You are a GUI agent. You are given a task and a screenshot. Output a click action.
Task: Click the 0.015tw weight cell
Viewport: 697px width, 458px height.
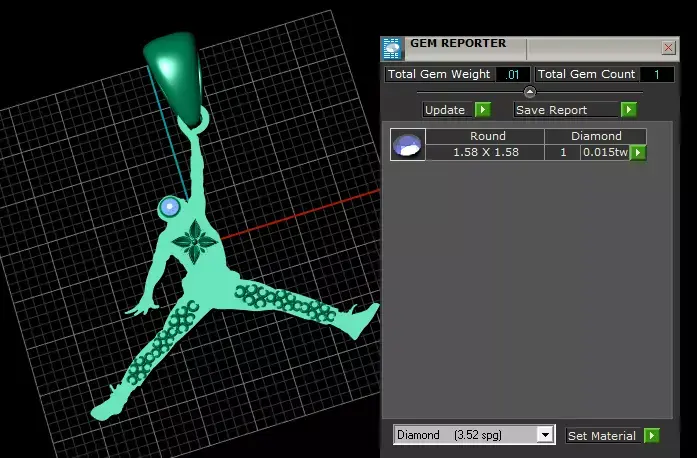coord(605,153)
